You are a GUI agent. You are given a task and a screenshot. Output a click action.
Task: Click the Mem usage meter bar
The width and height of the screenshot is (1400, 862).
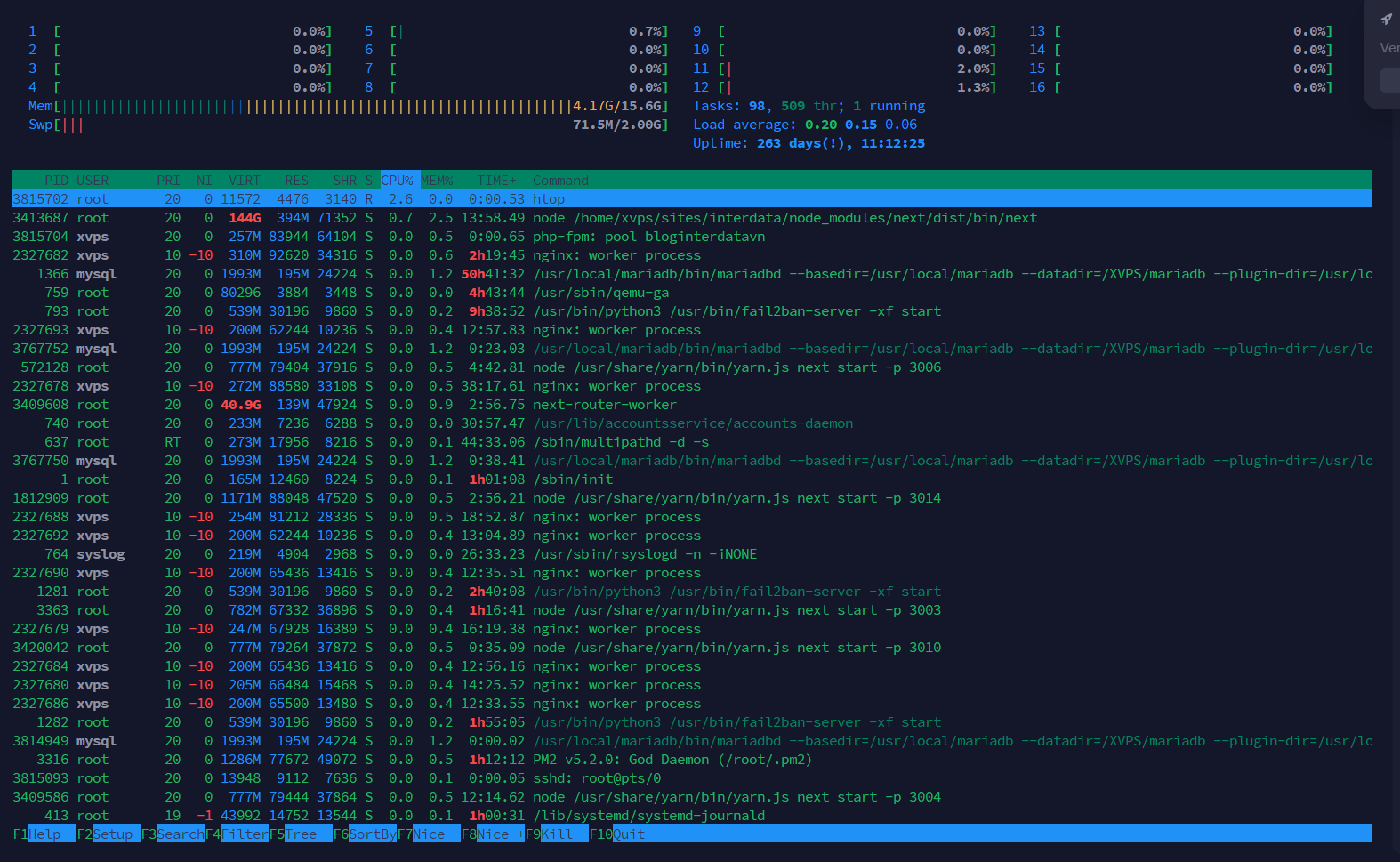point(348,106)
